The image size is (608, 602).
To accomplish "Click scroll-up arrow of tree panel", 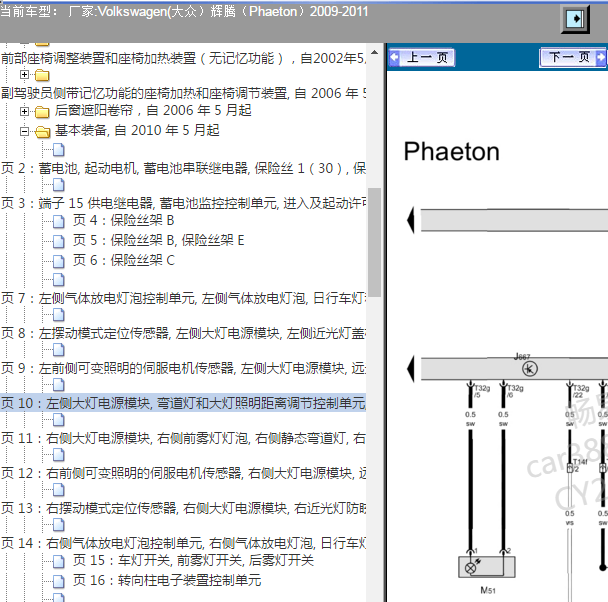I will click(374, 52).
